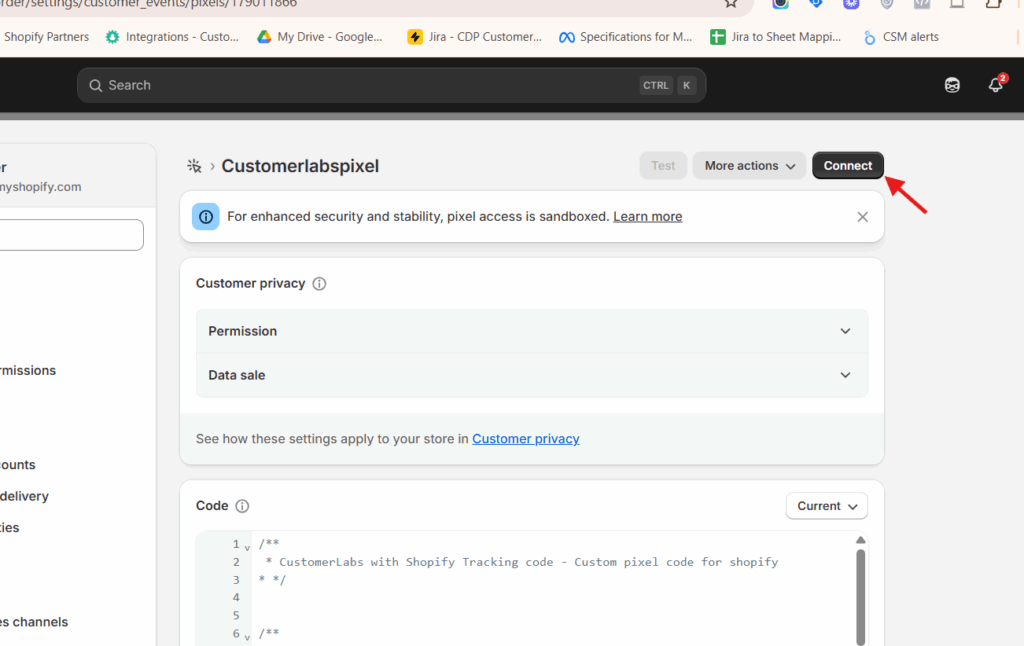This screenshot has width=1024, height=646.
Task: Click the code editor scroll-up arrow
Action: (x=861, y=540)
